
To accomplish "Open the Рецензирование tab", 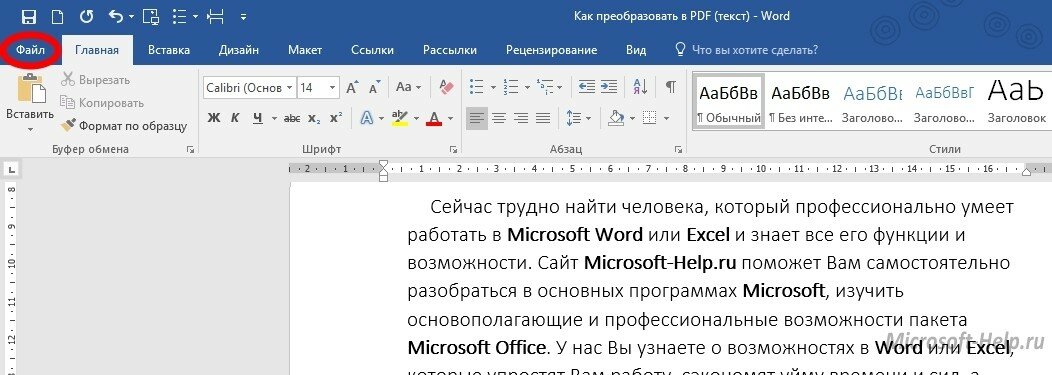I will (551, 50).
